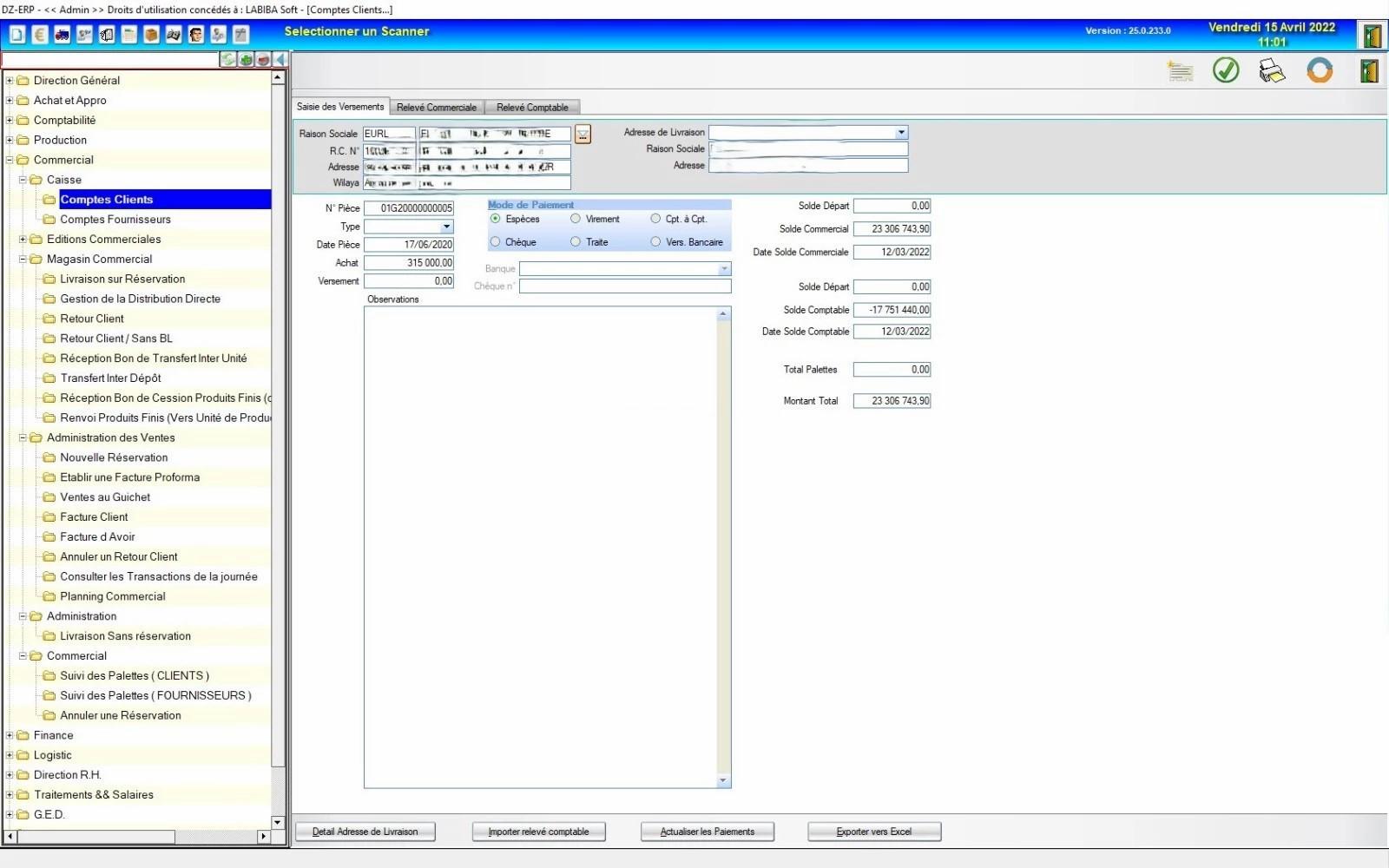Select the Virement payment option
Screen dimensions: 1389x868
[x=576, y=220]
